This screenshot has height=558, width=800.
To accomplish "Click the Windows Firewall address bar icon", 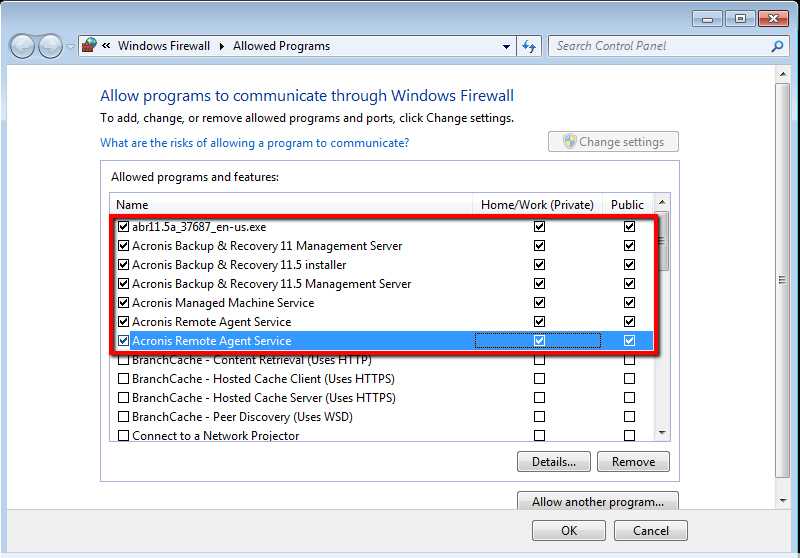I will point(89,45).
